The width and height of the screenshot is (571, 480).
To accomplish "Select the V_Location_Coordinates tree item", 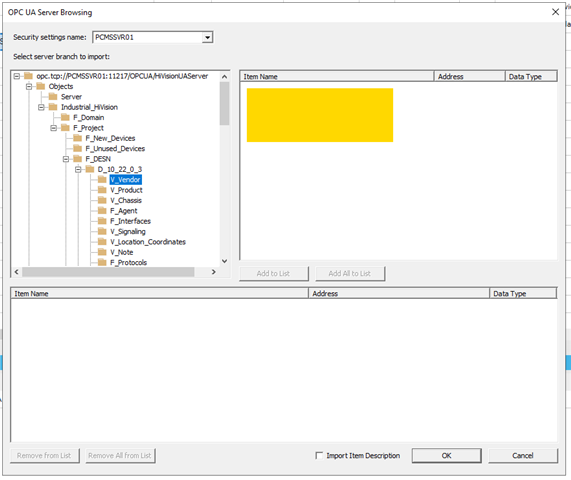I will click(148, 242).
